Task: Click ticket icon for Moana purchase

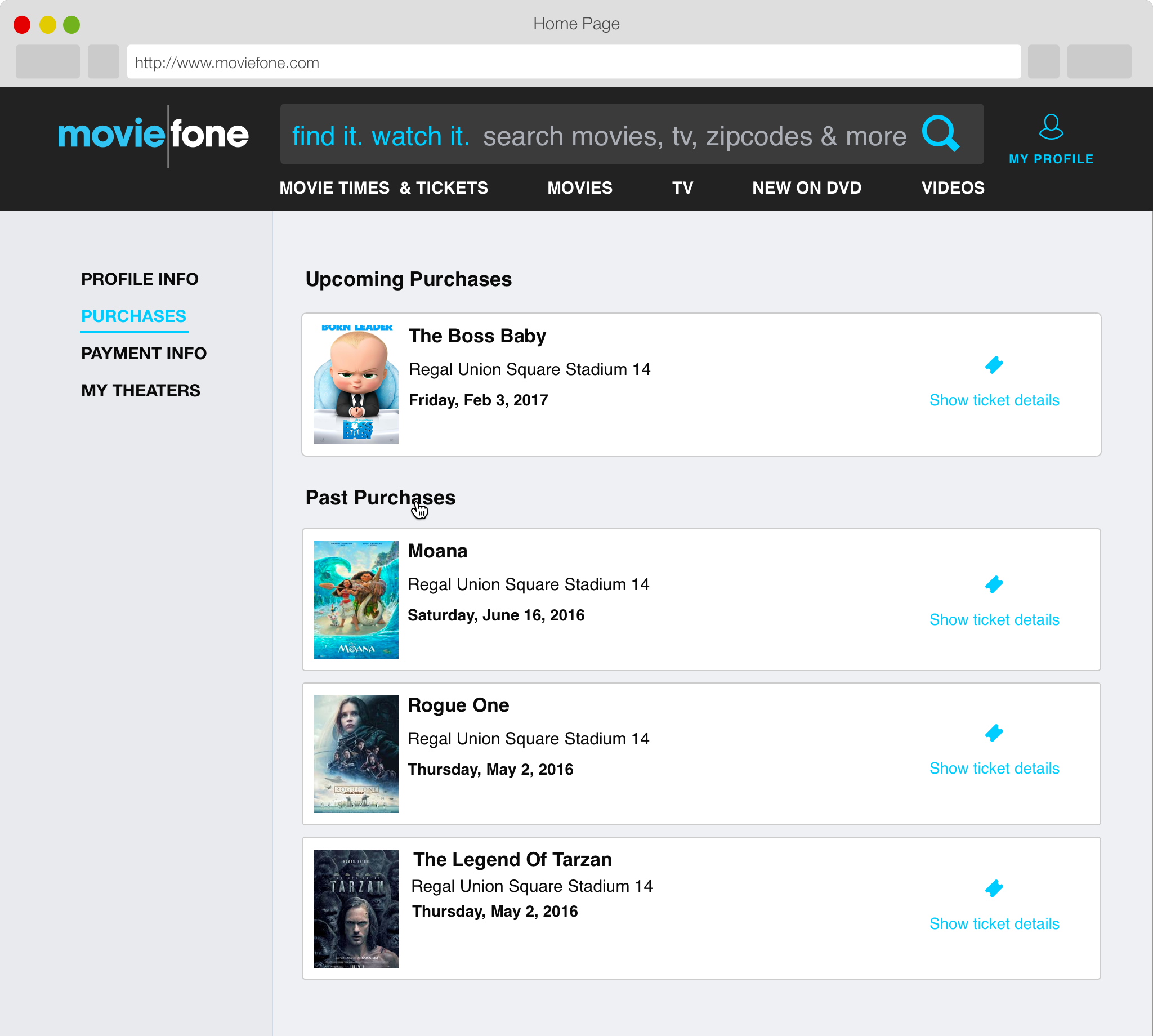Action: [994, 584]
